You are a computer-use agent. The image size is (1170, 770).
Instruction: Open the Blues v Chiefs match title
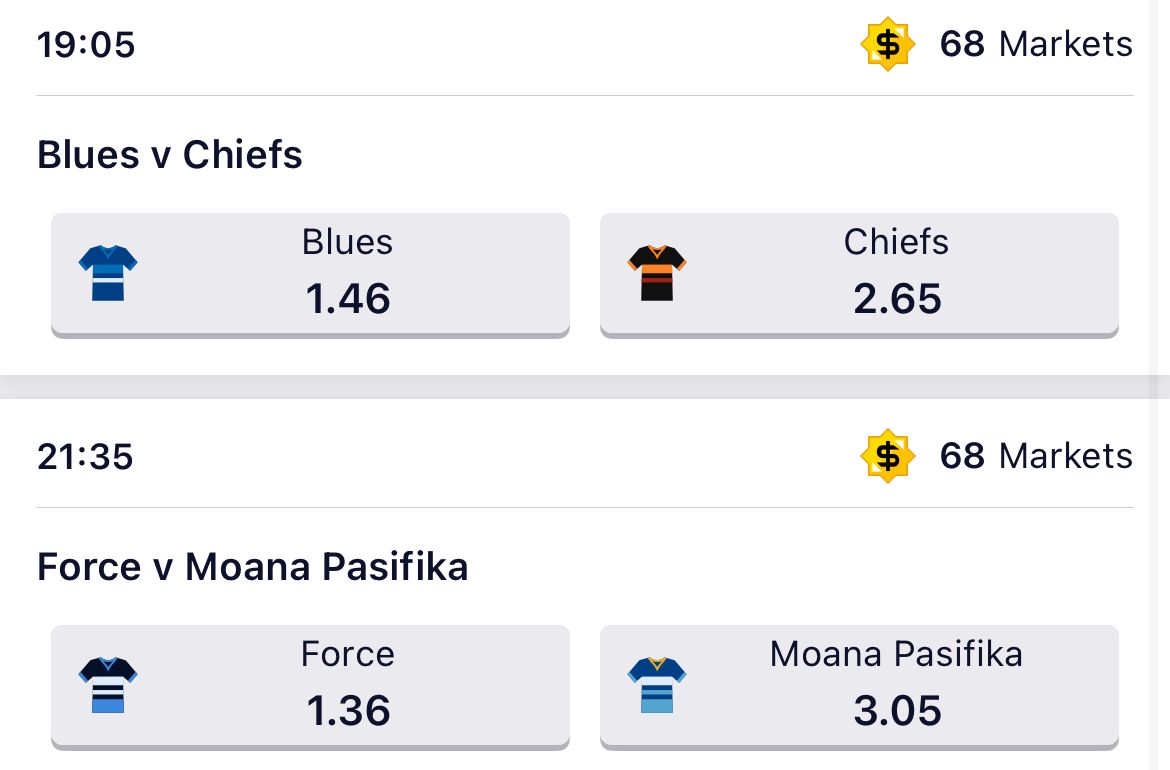click(x=170, y=155)
